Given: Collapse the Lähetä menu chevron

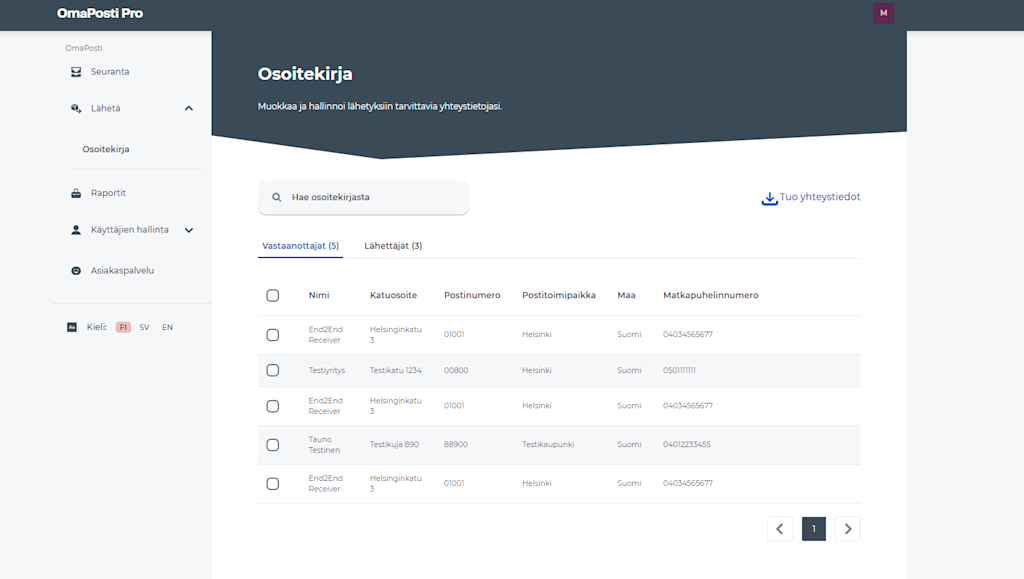Looking at the screenshot, I should pos(189,108).
